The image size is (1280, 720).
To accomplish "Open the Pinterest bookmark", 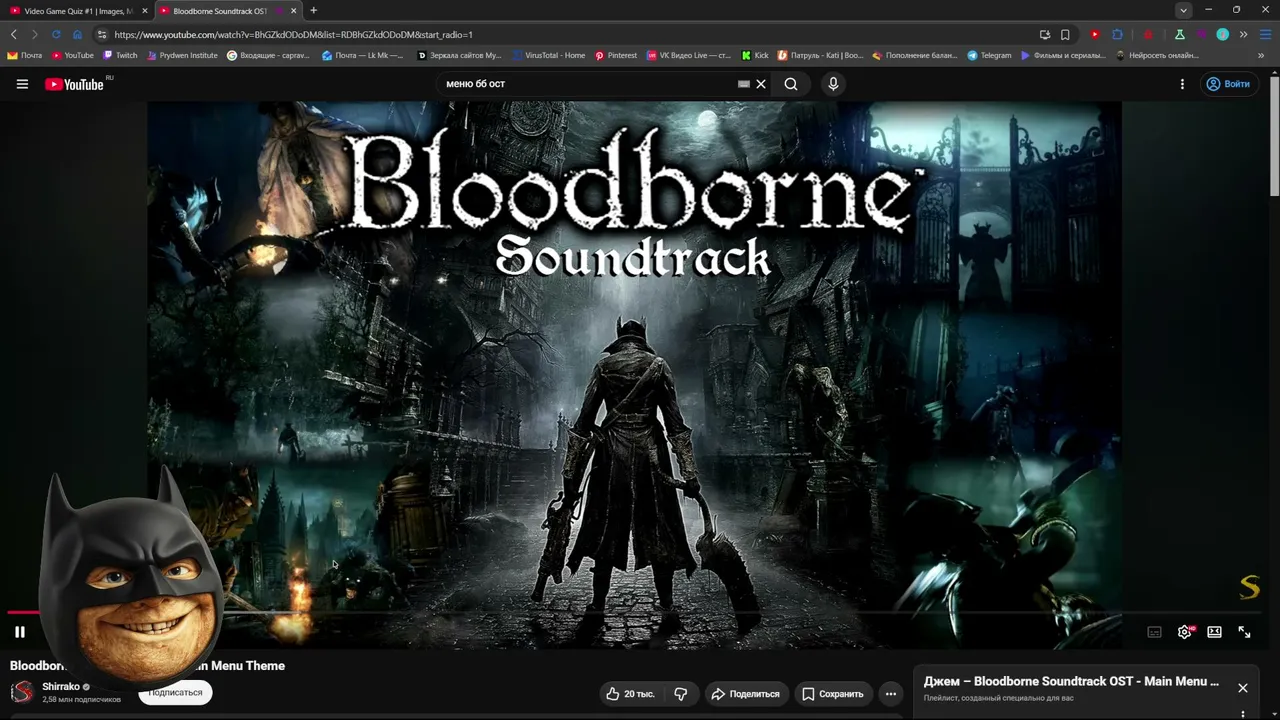I will click(x=615, y=56).
